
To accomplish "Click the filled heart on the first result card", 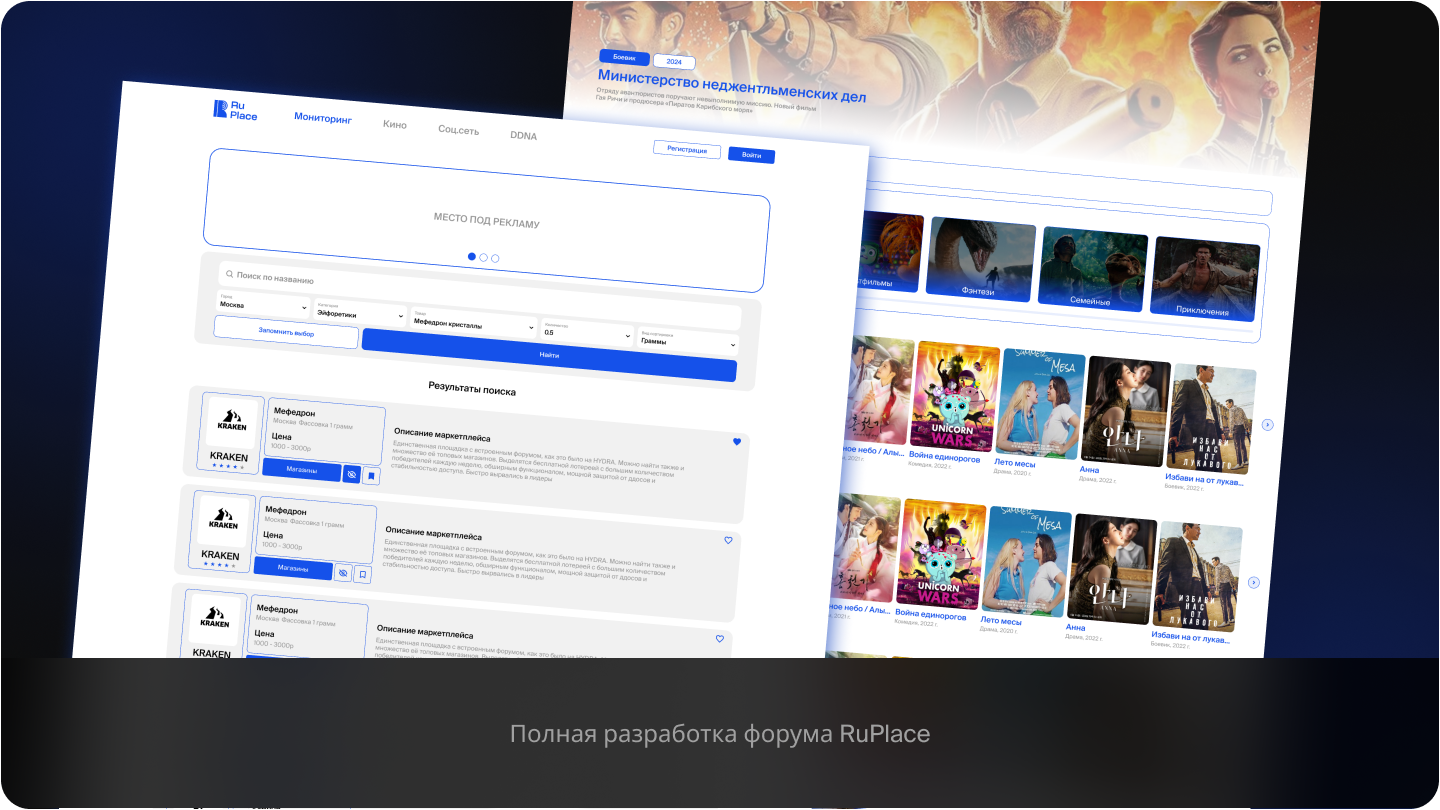I will pyautogui.click(x=737, y=441).
